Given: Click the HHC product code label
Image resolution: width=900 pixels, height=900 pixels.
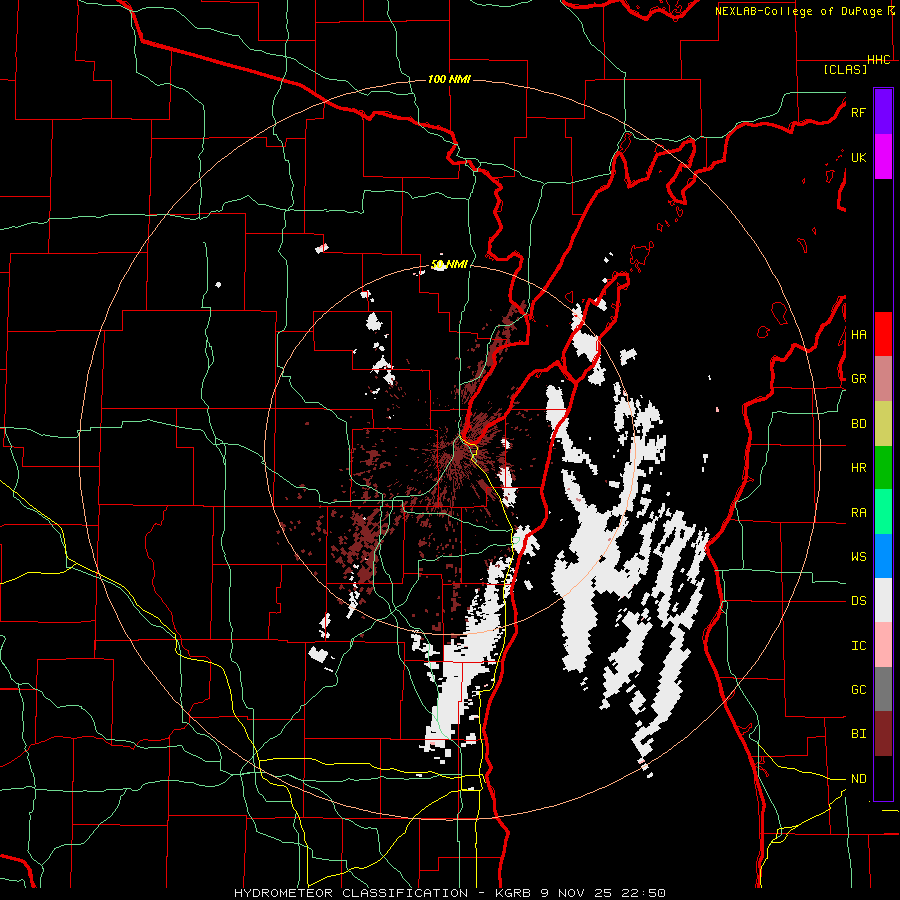Looking at the screenshot, I should [x=879, y=60].
